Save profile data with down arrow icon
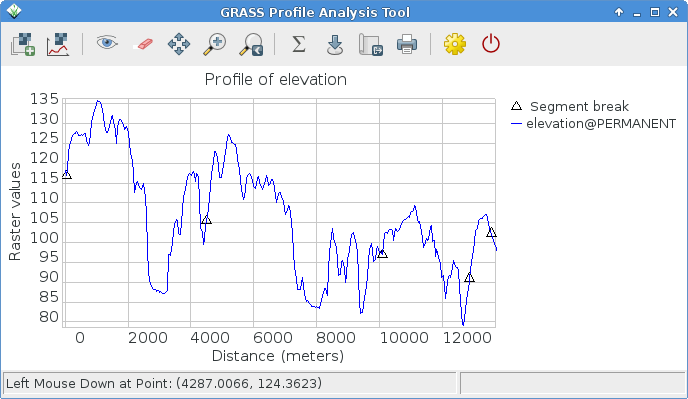Viewport: 688px width, 399px height. (335, 45)
